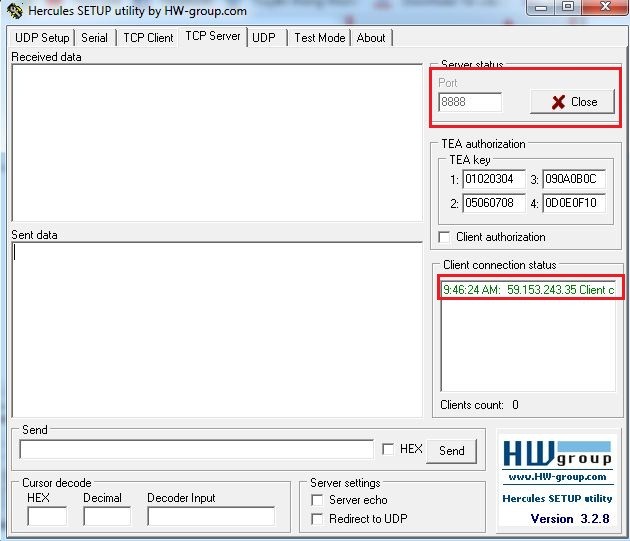
Task: Open the TCP Client tab
Action: (148, 38)
